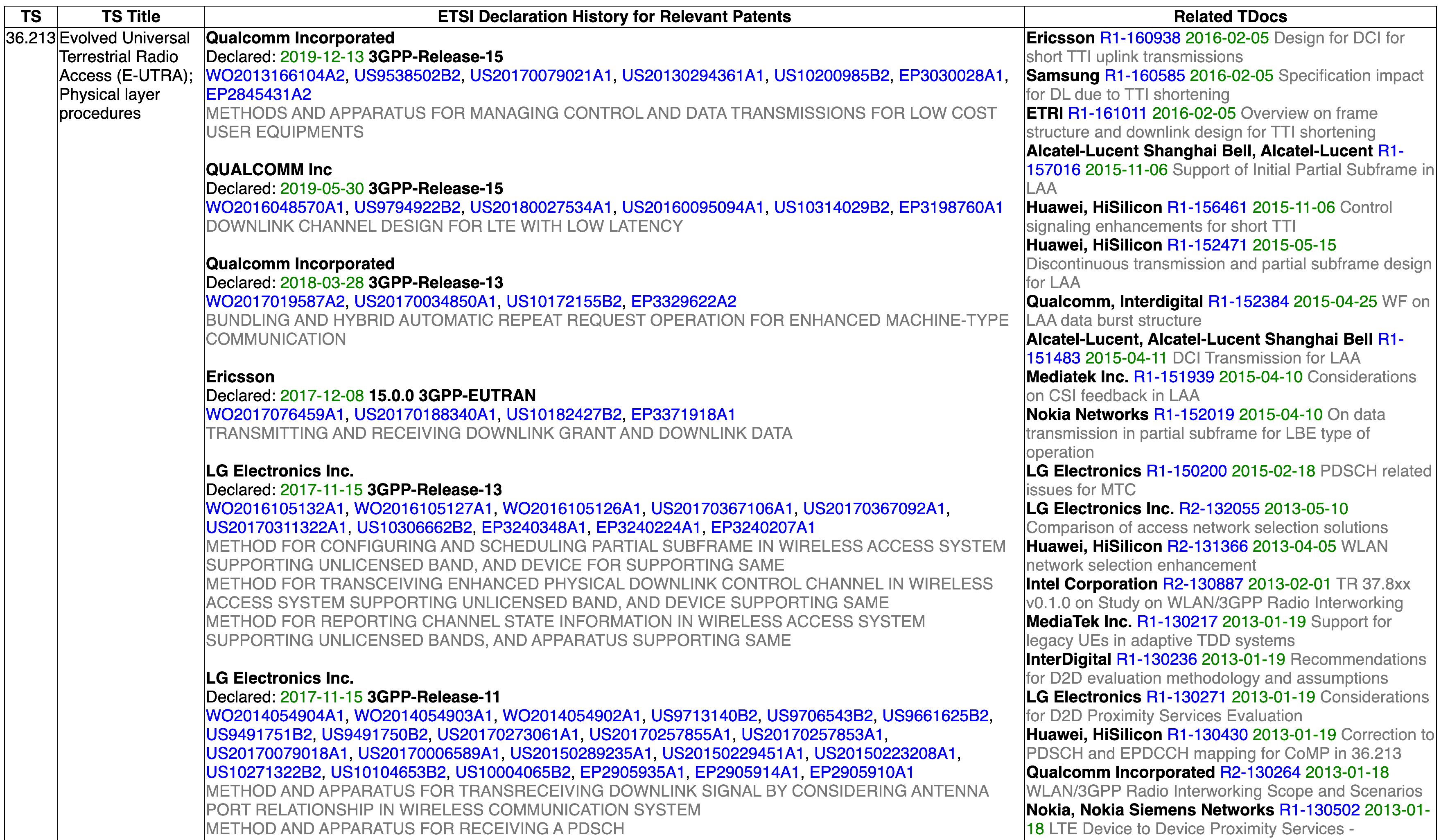Open Nokia Networks TDoc R1-152019
1441x840 pixels.
point(1194,415)
